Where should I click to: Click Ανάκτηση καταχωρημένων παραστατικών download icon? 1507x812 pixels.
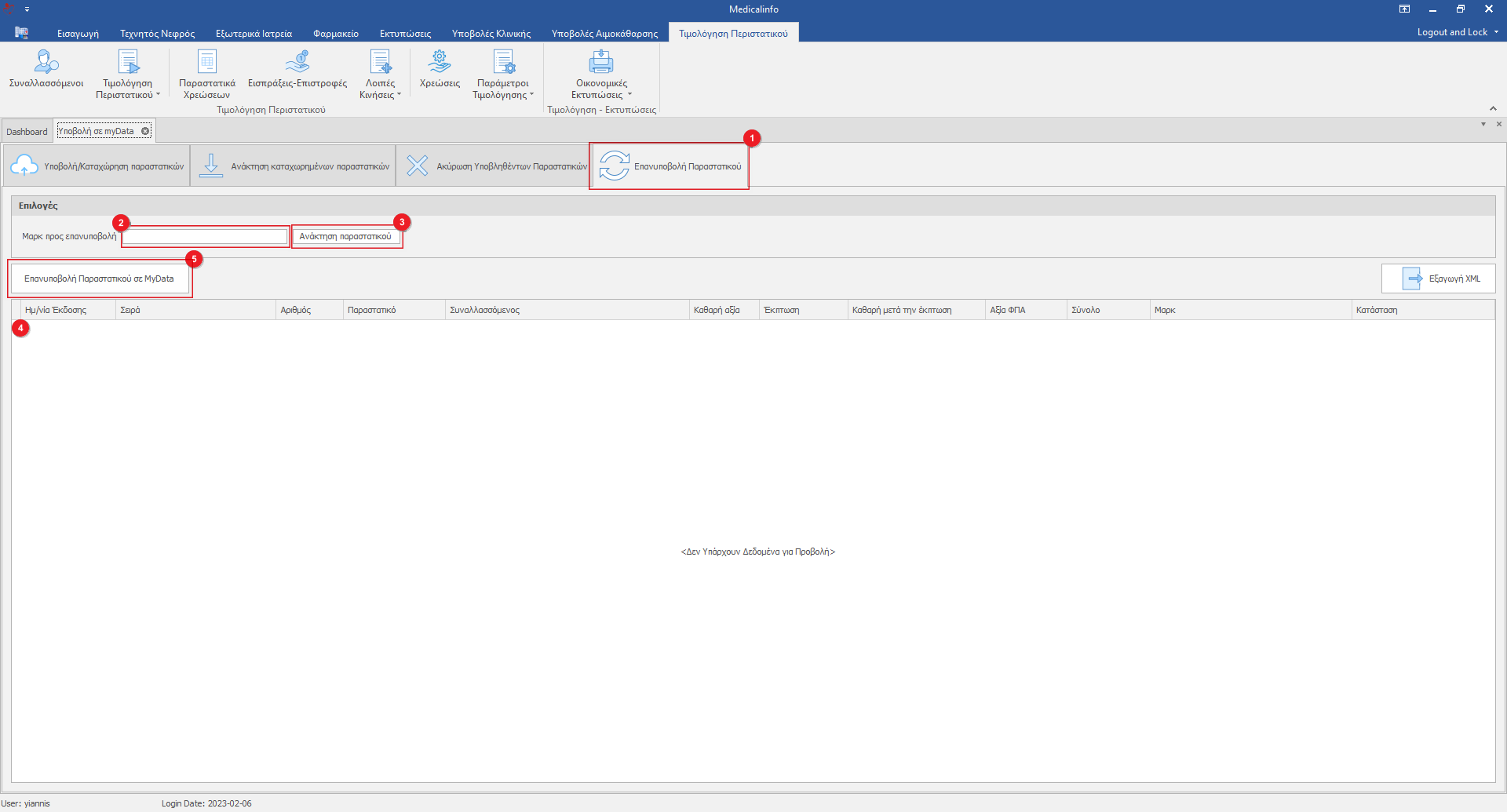[x=211, y=166]
